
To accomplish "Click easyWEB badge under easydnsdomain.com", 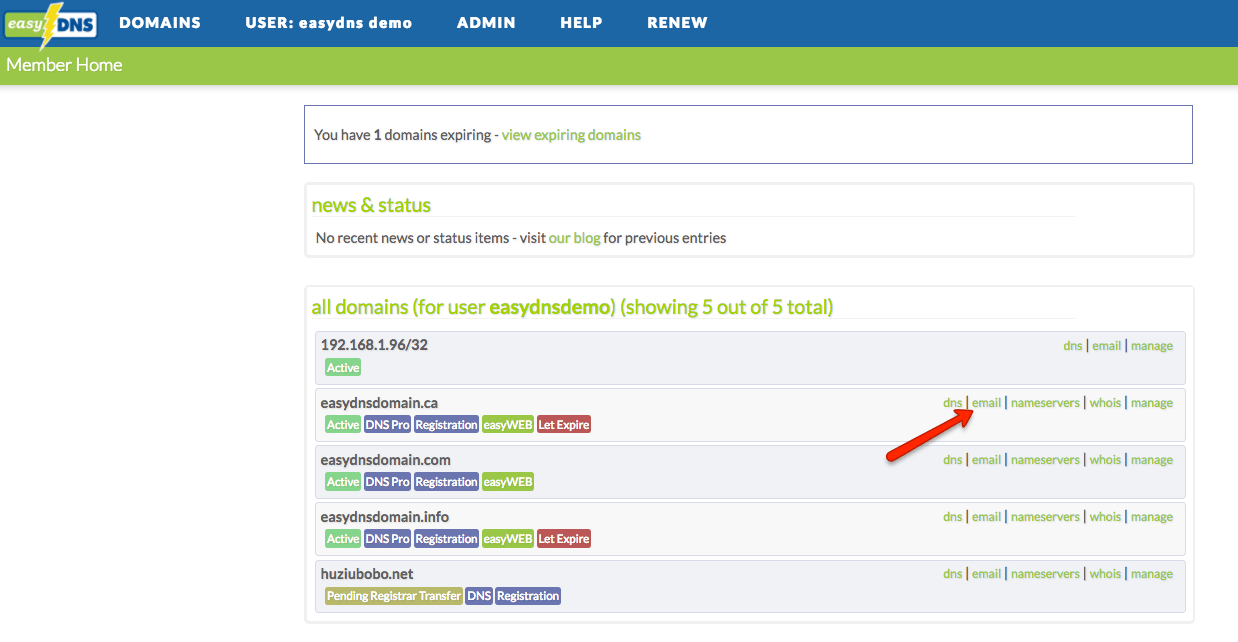I will (x=508, y=482).
